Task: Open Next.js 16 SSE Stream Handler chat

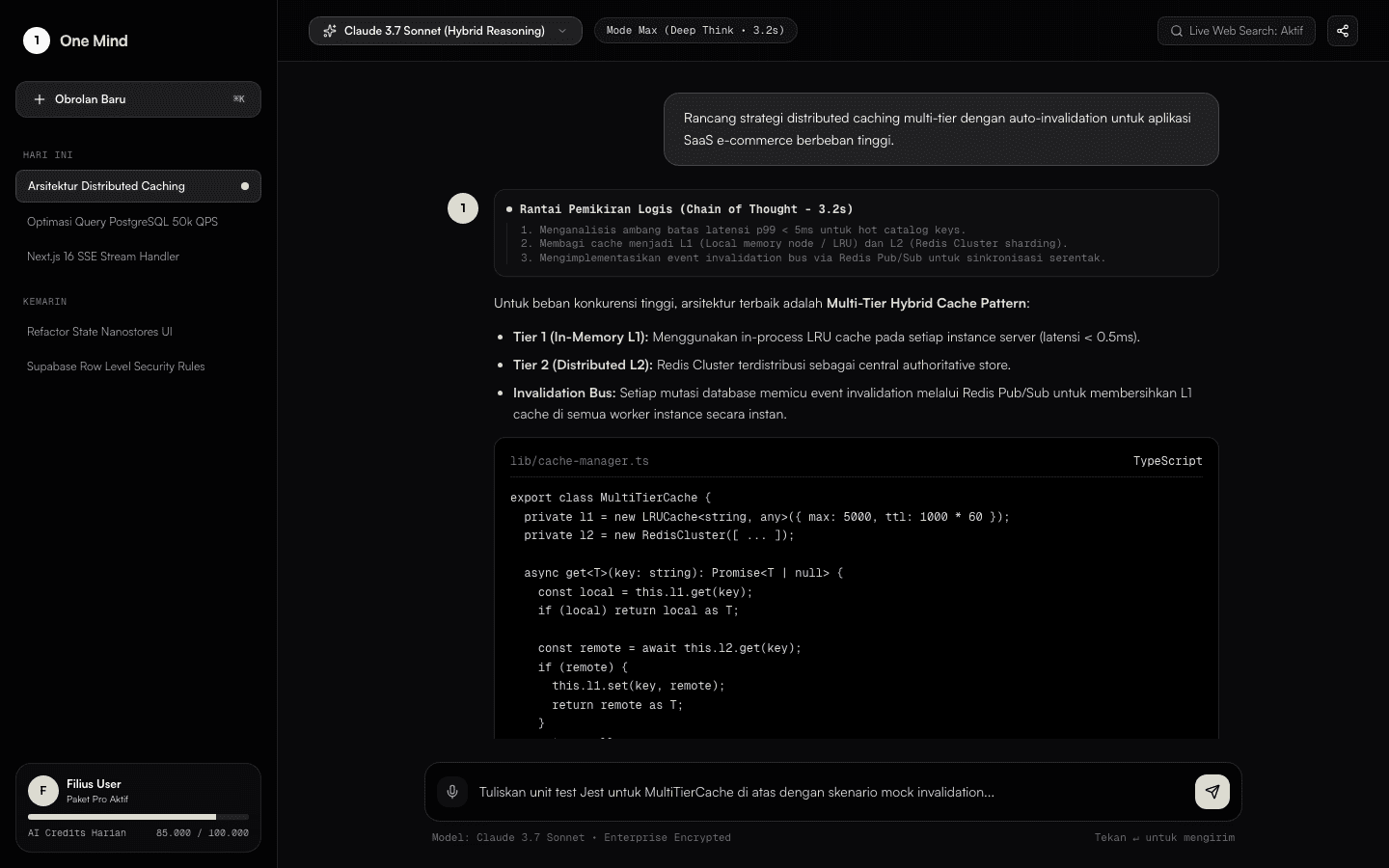Action: 138,257
